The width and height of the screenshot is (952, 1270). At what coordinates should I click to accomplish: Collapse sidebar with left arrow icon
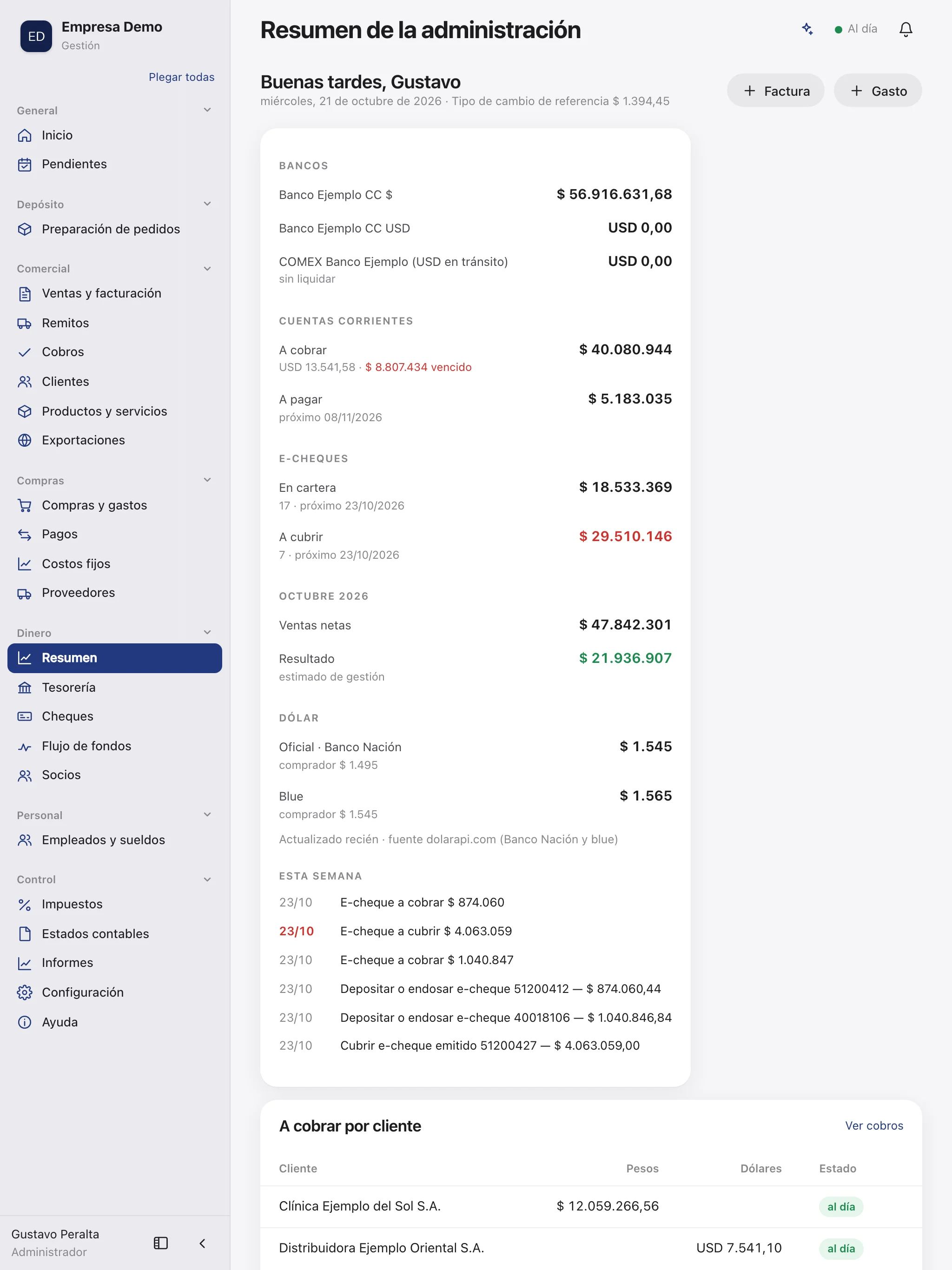point(202,1243)
